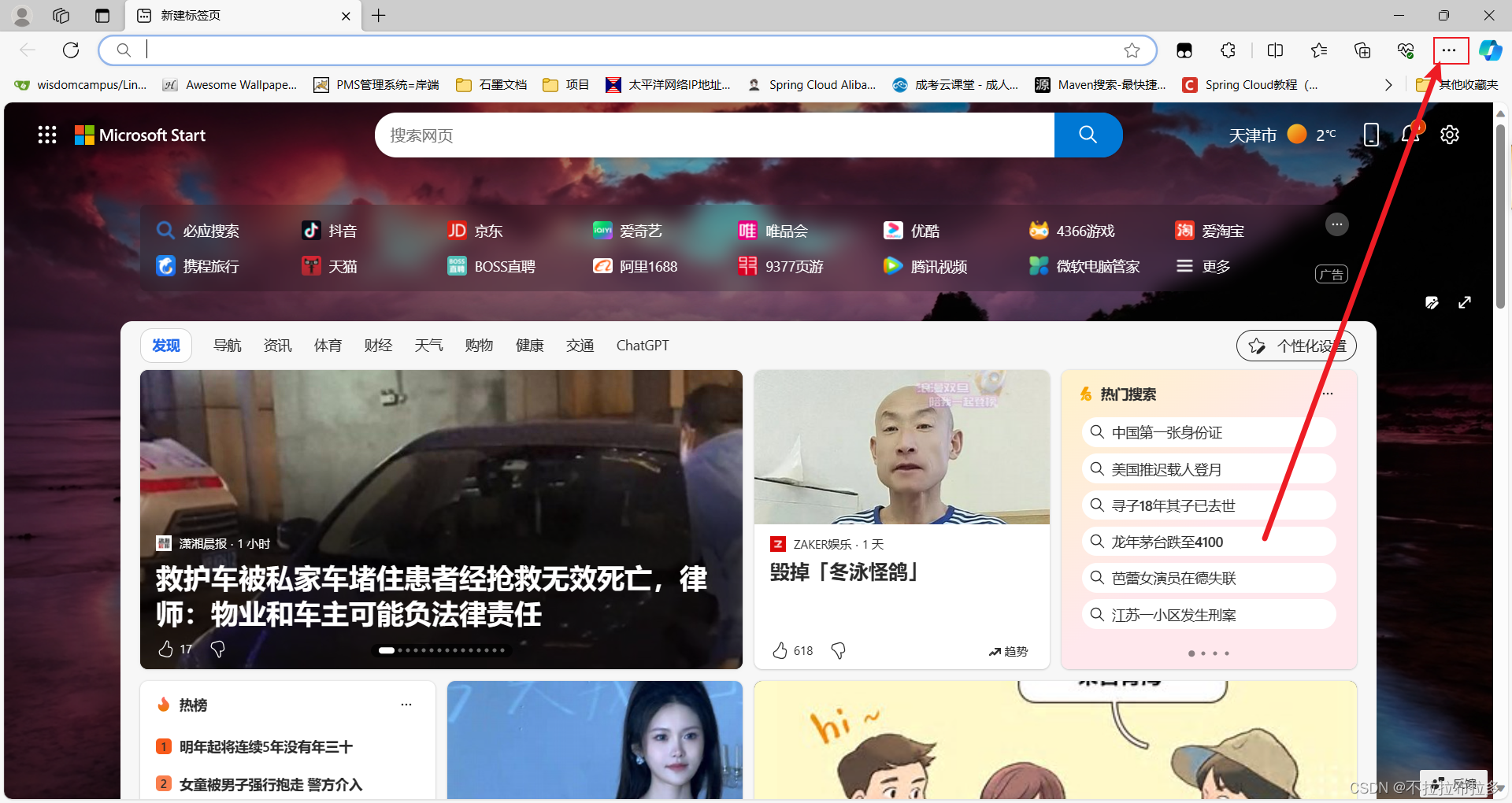Search trending topic 中国第一张身份证

point(1209,432)
